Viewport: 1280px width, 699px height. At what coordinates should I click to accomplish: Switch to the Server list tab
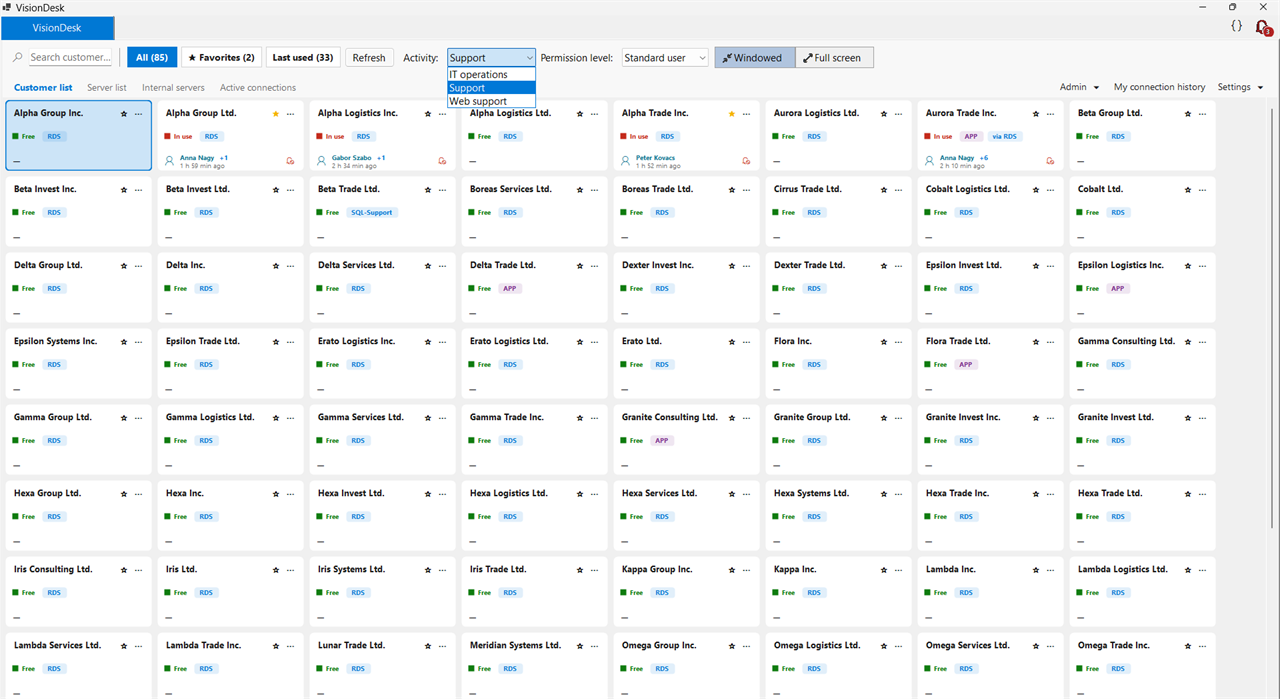point(107,88)
